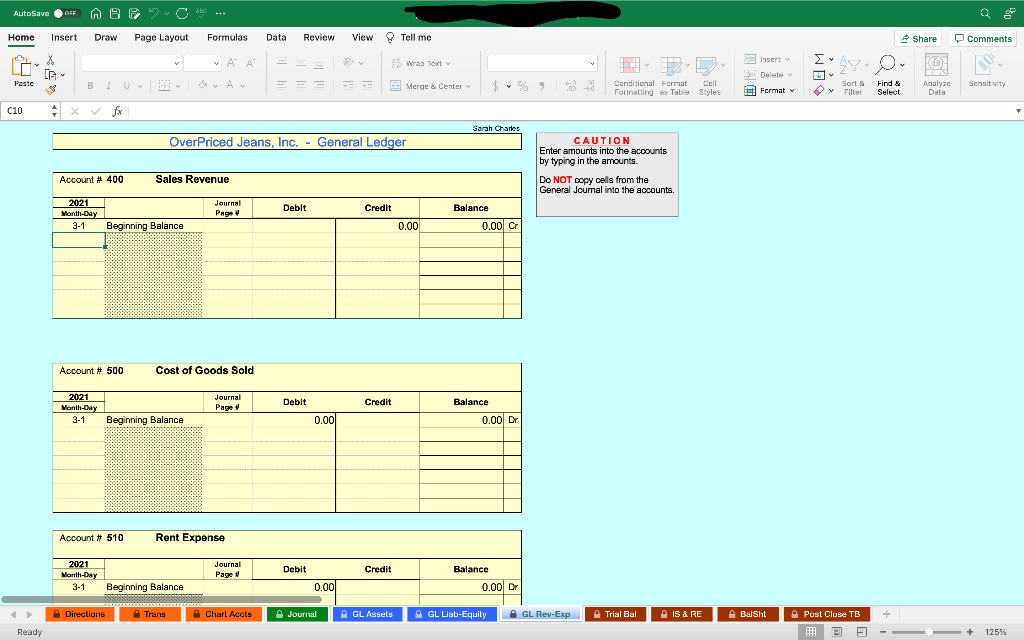Open Cell Styles
Screen dimensions: 1024x640
[x=710, y=76]
